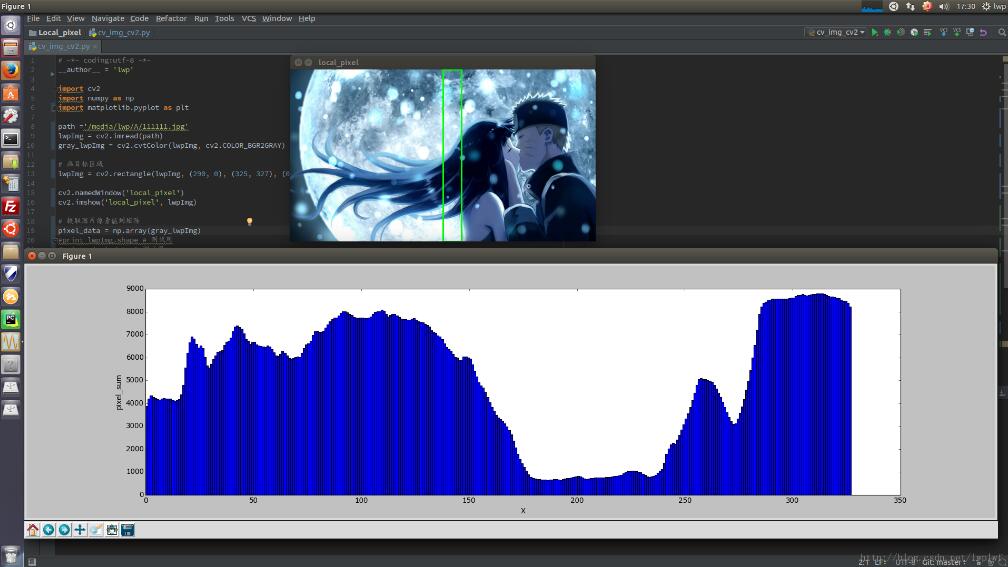Open the Refactor menu
1008x567 pixels.
(x=171, y=19)
